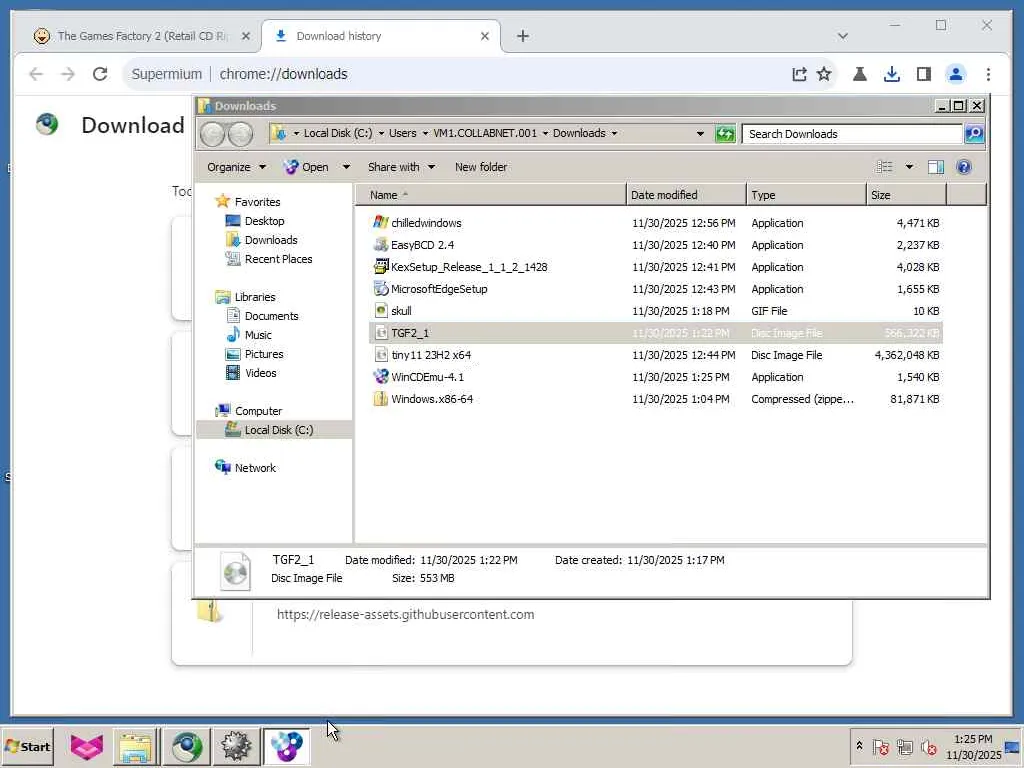Screen dimensions: 1024x768
Task: Open the browser three-dot menu
Action: click(988, 74)
